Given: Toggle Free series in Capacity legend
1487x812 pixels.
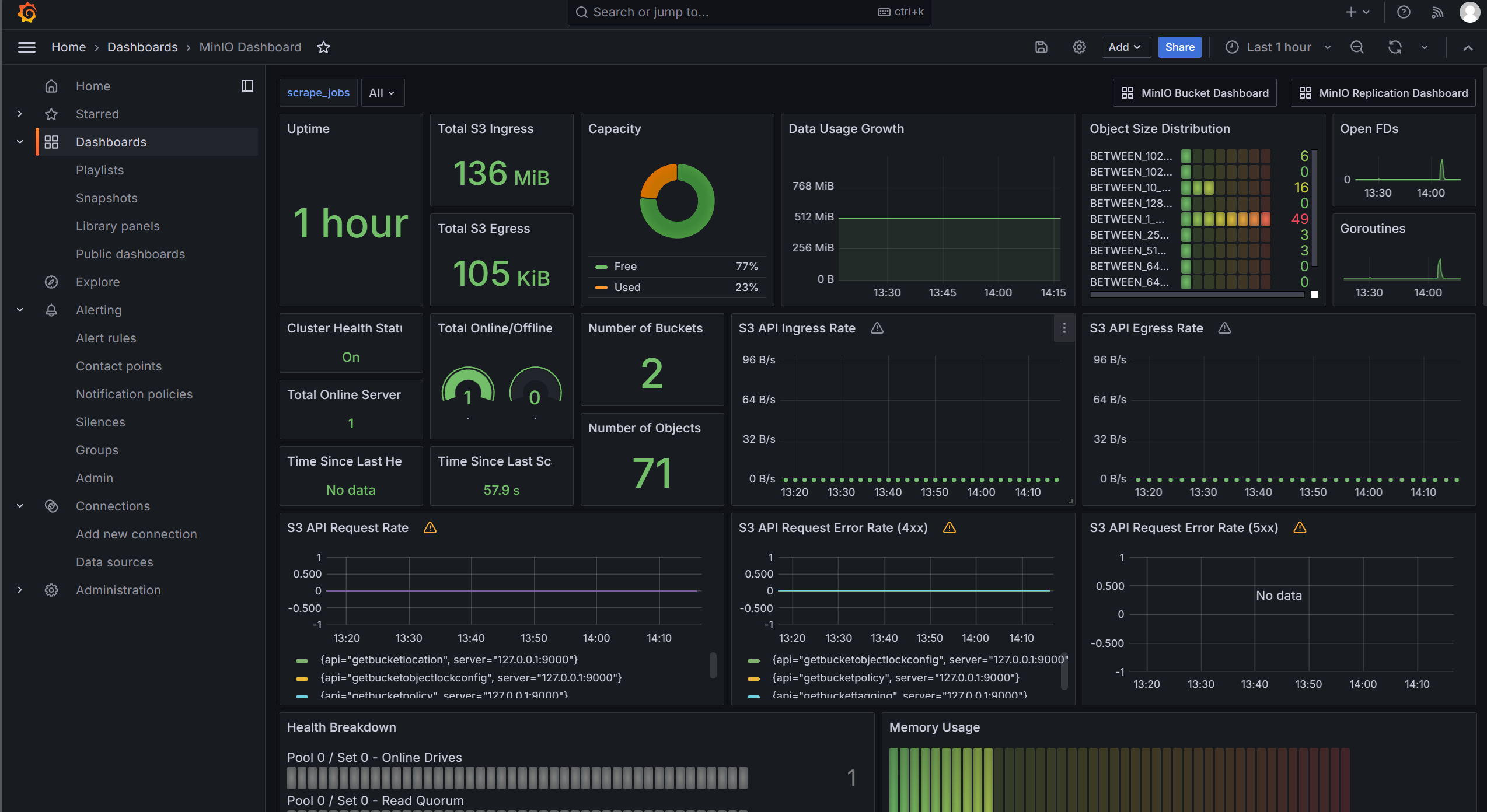Looking at the screenshot, I should coord(625,266).
